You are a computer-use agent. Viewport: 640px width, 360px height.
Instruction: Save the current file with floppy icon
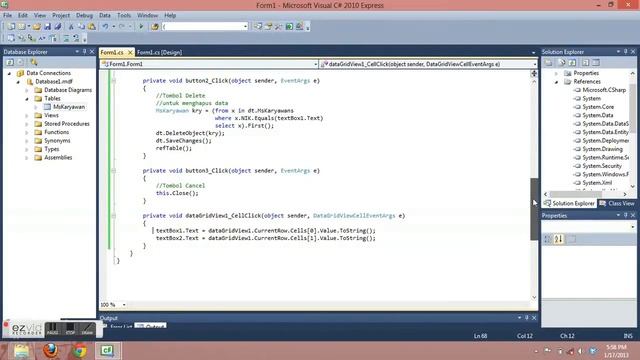(x=47, y=27)
